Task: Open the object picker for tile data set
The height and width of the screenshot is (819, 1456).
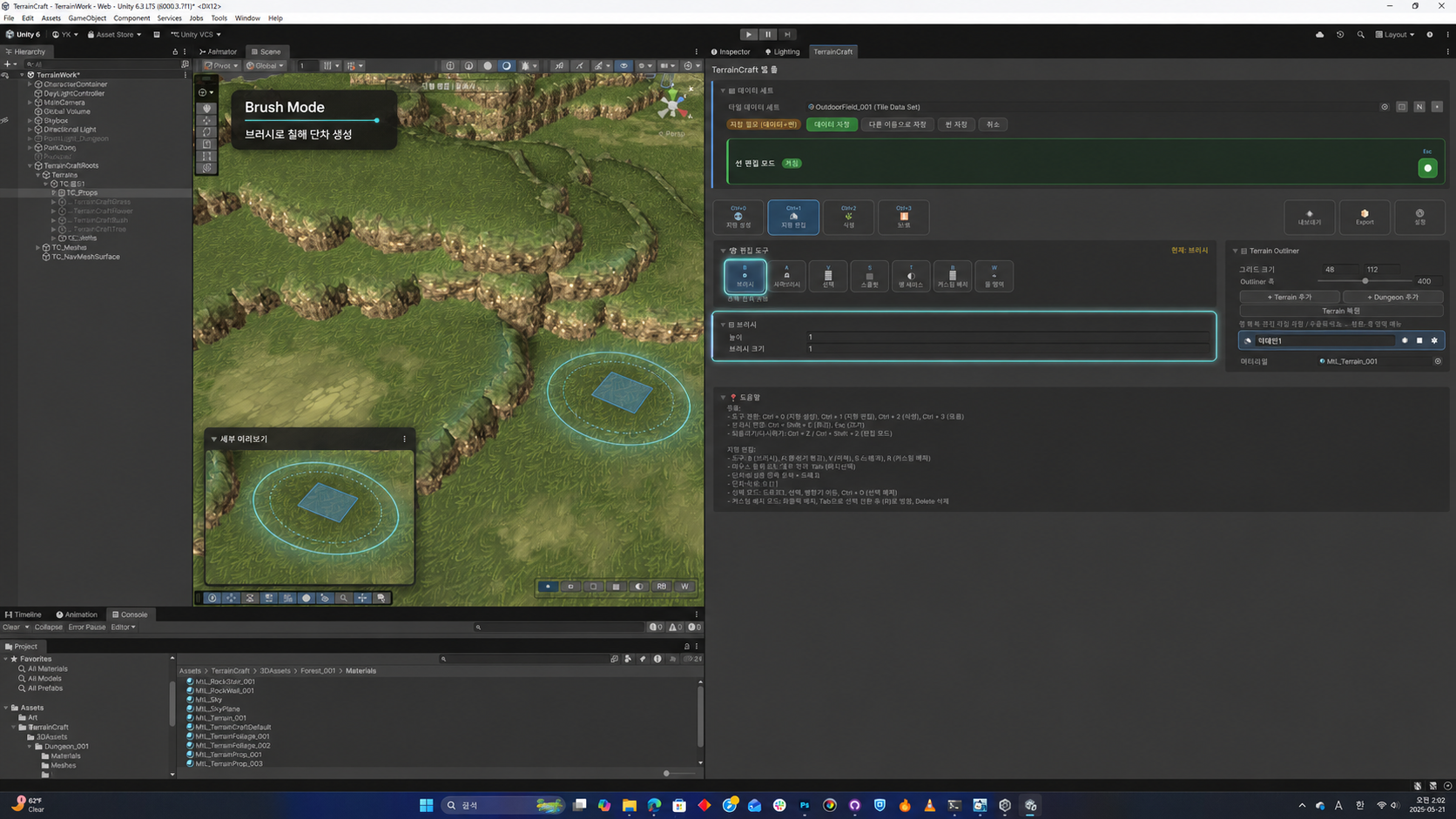Action: (1385, 107)
